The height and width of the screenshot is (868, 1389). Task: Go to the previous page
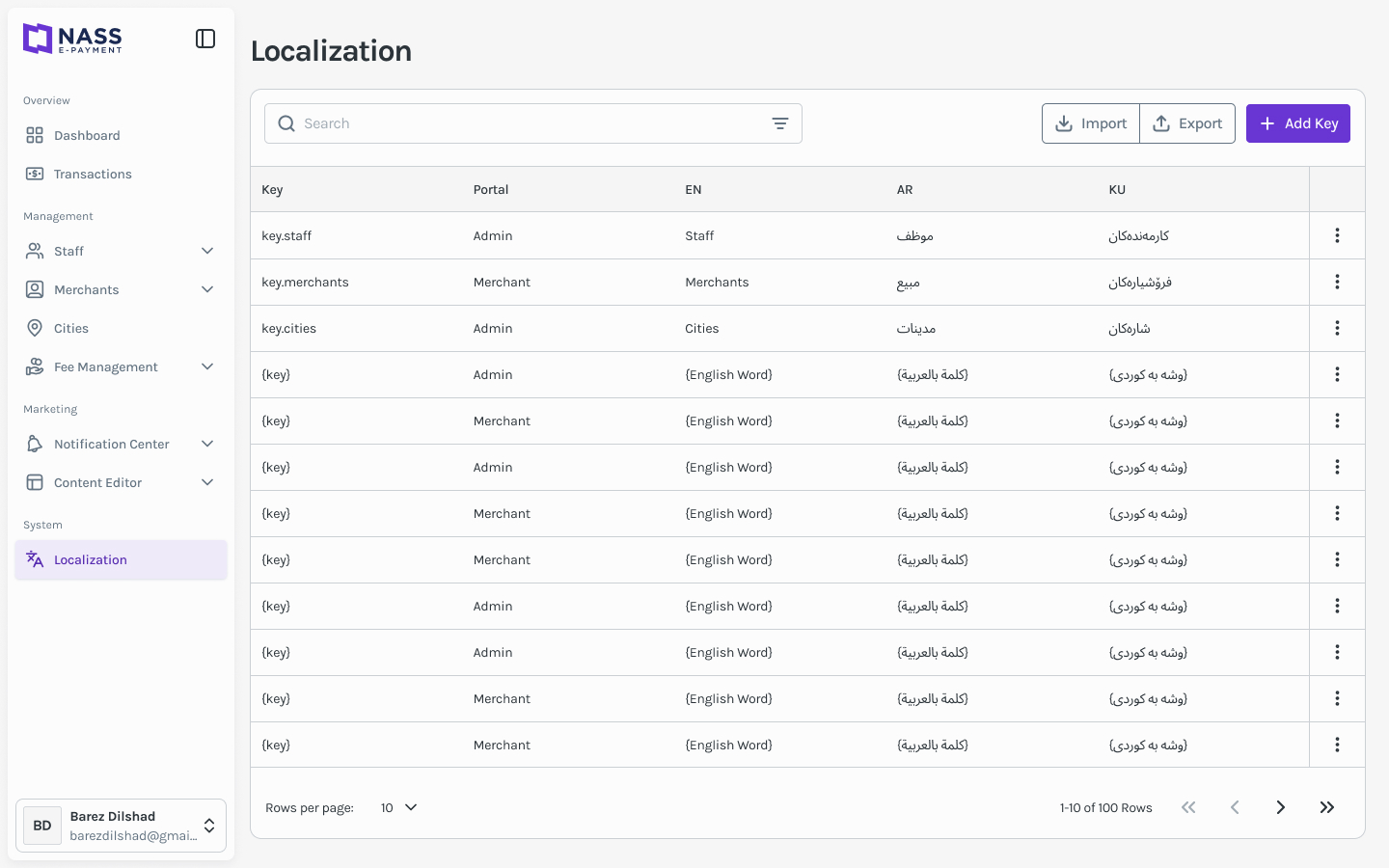pos(1235,807)
